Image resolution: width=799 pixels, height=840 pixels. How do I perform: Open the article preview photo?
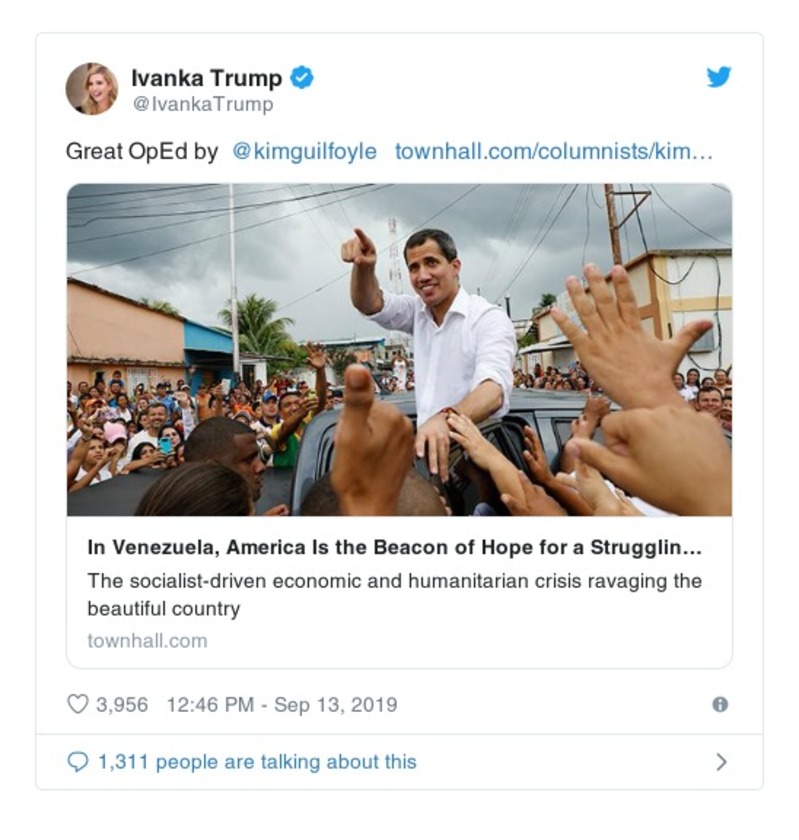(399, 349)
